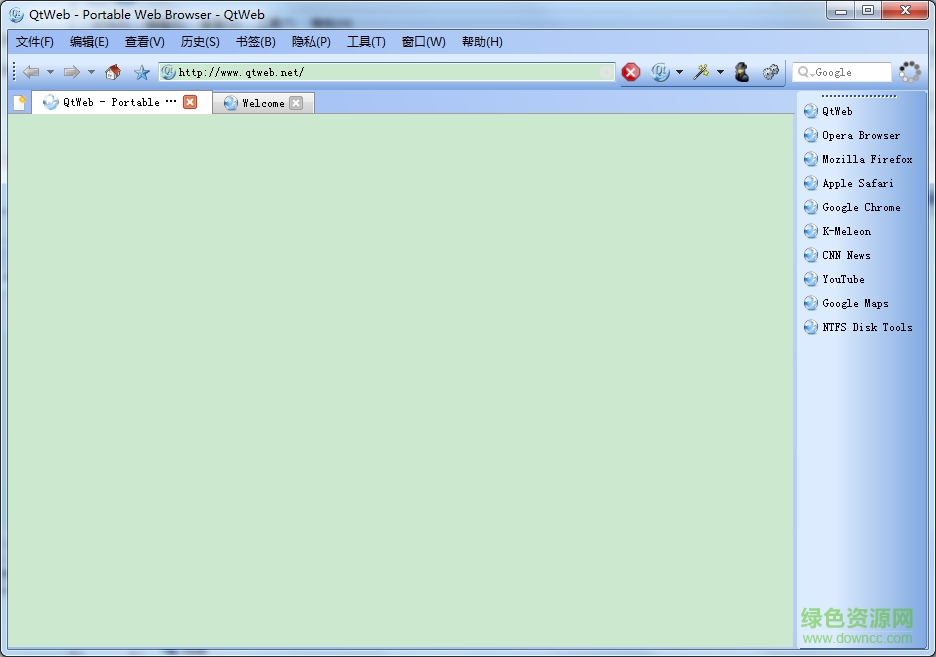
Task: Open settings via the gear icon
Action: [x=770, y=71]
